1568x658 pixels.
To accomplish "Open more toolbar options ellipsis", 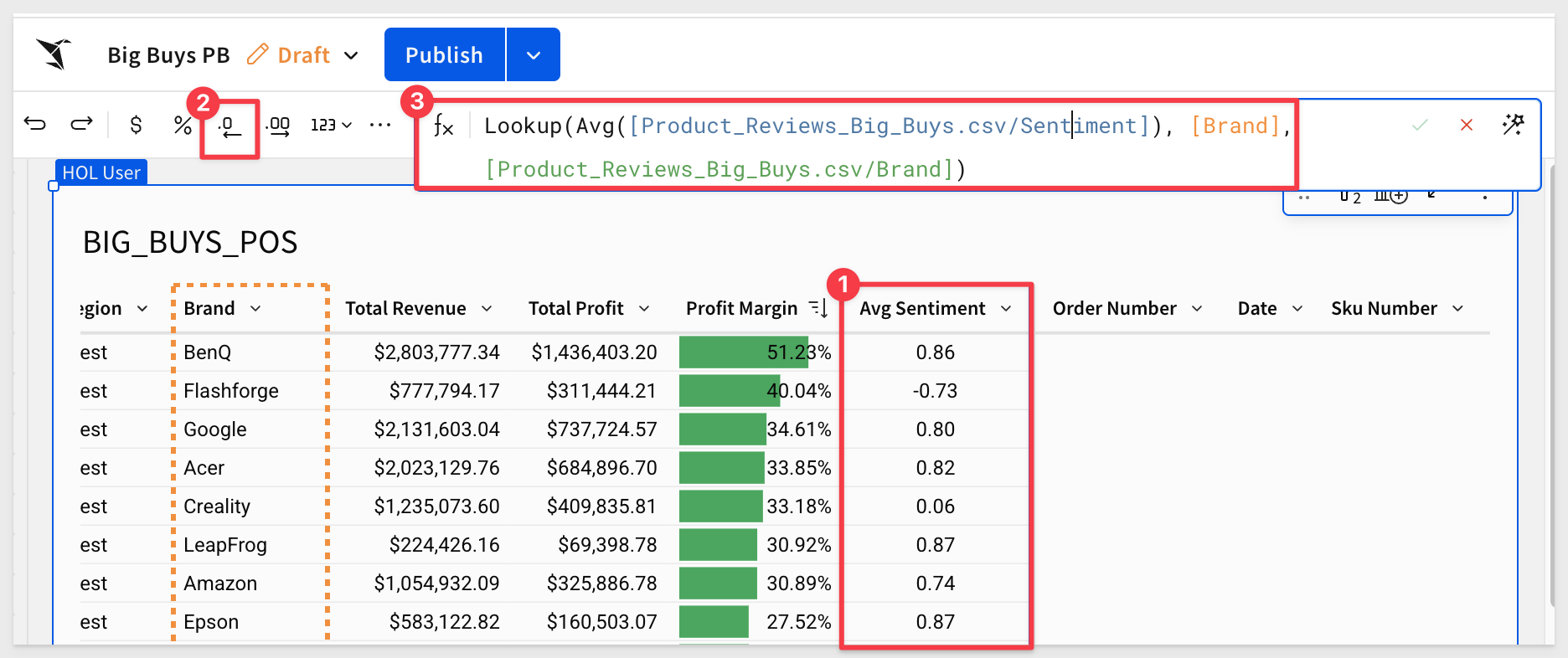I will point(380,126).
